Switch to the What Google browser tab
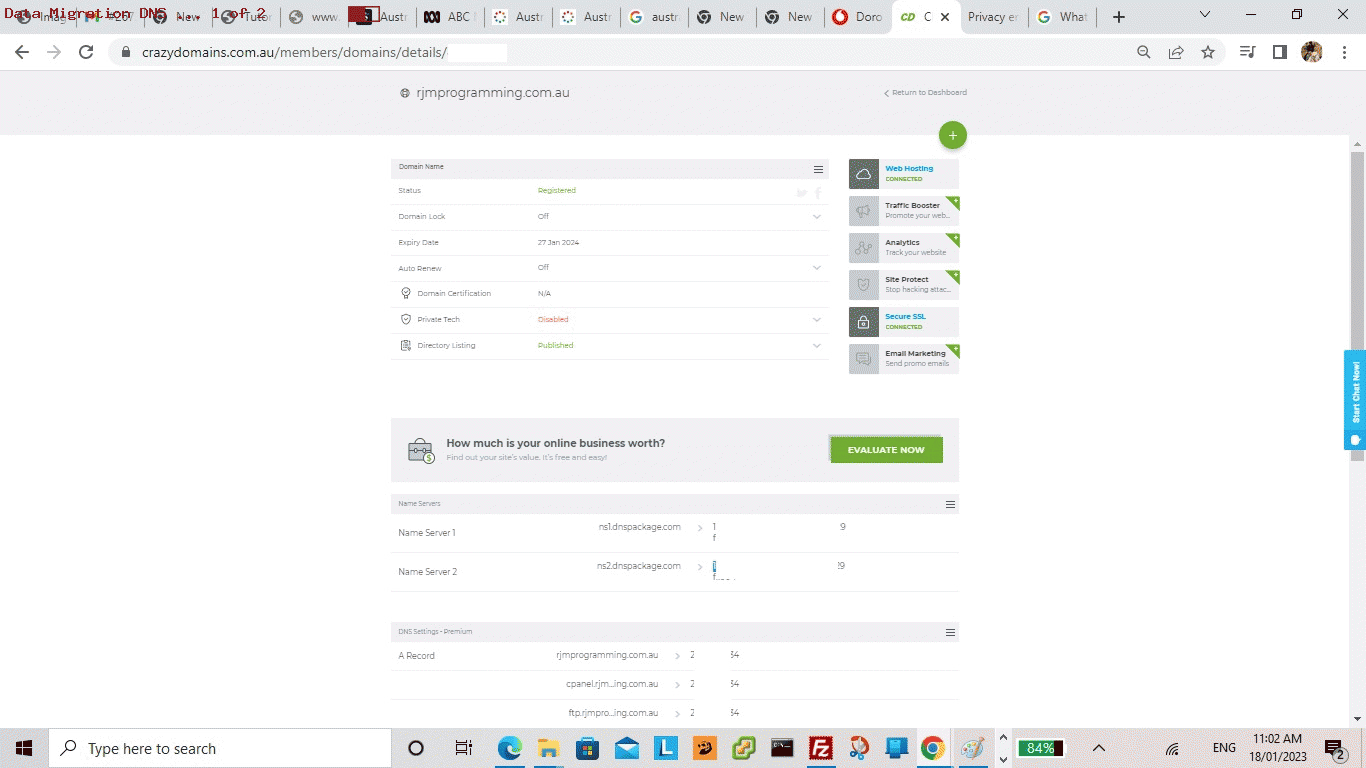The height and width of the screenshot is (768, 1366). (1062, 17)
